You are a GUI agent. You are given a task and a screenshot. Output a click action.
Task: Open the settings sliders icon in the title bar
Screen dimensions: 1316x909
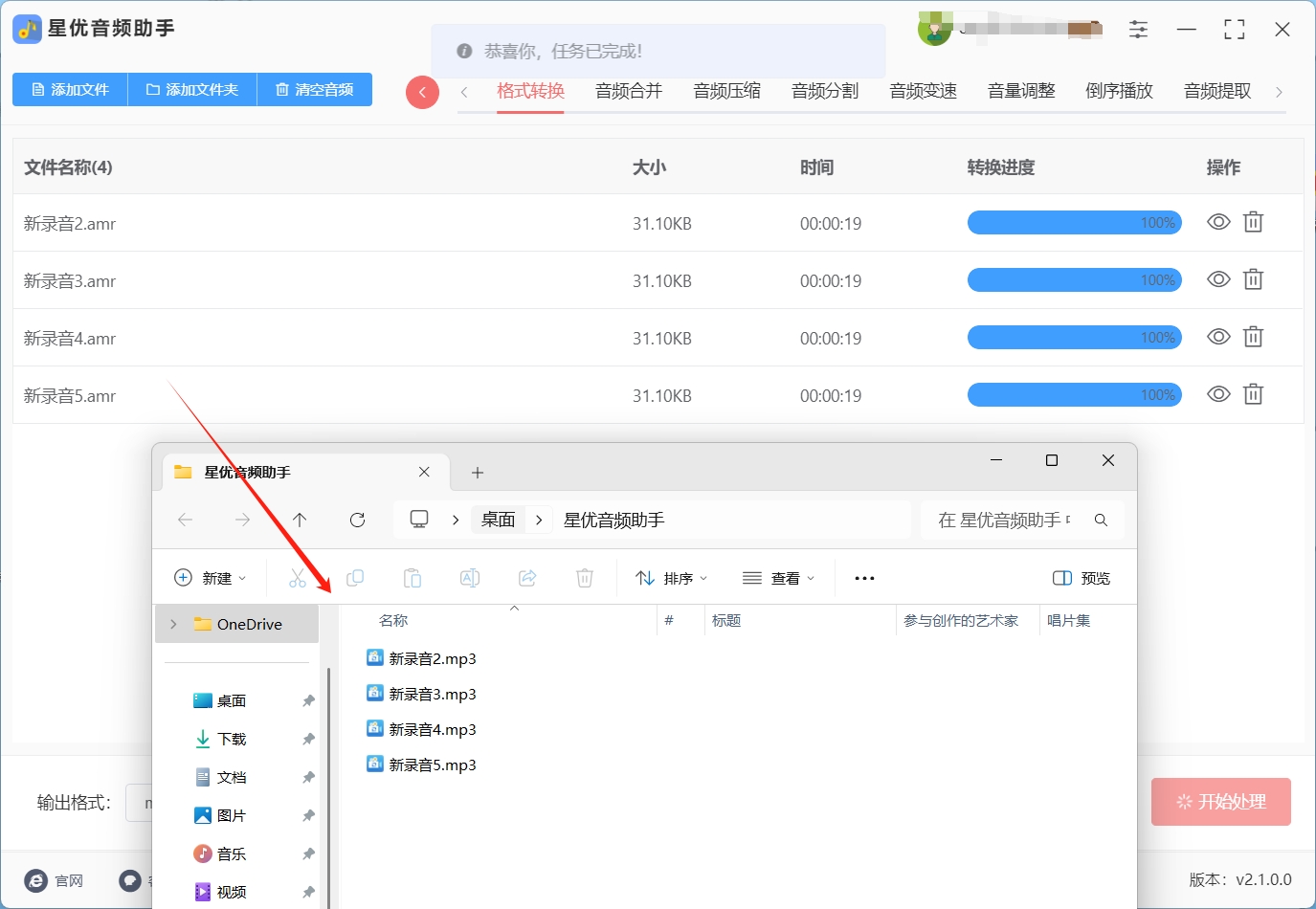click(1138, 30)
